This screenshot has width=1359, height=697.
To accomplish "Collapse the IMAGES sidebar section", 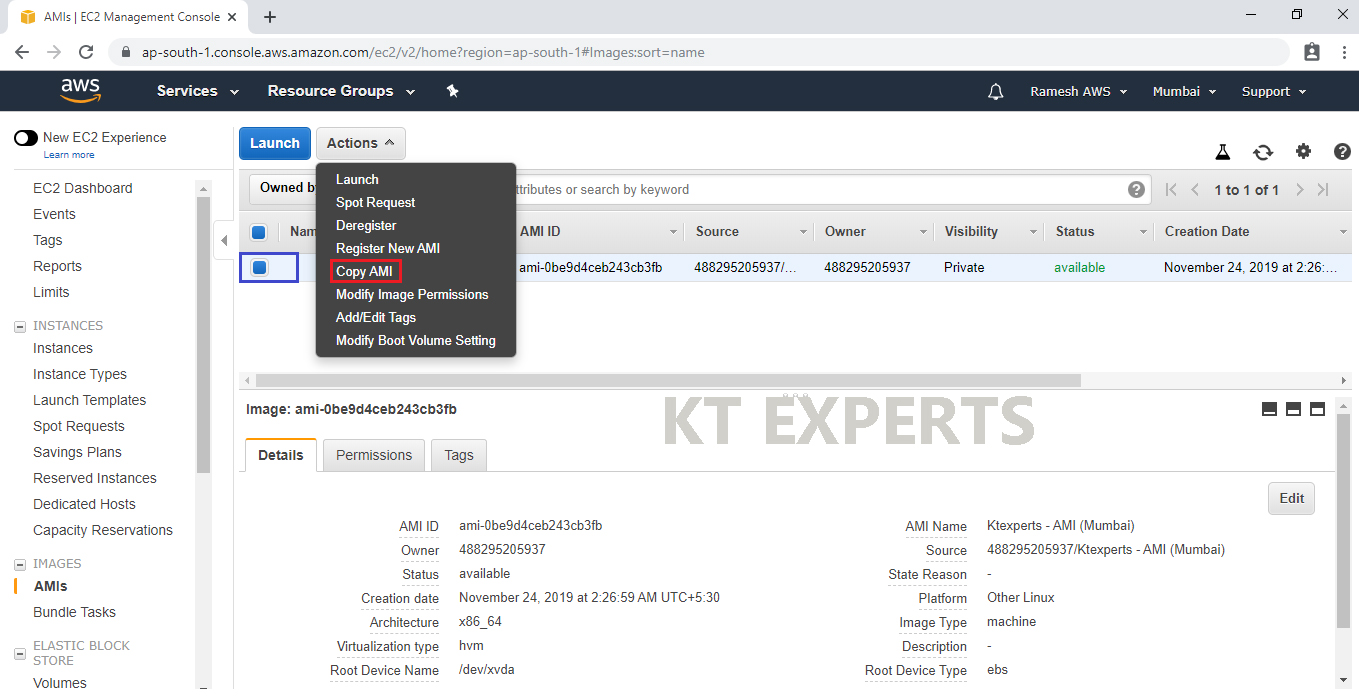I will point(19,564).
